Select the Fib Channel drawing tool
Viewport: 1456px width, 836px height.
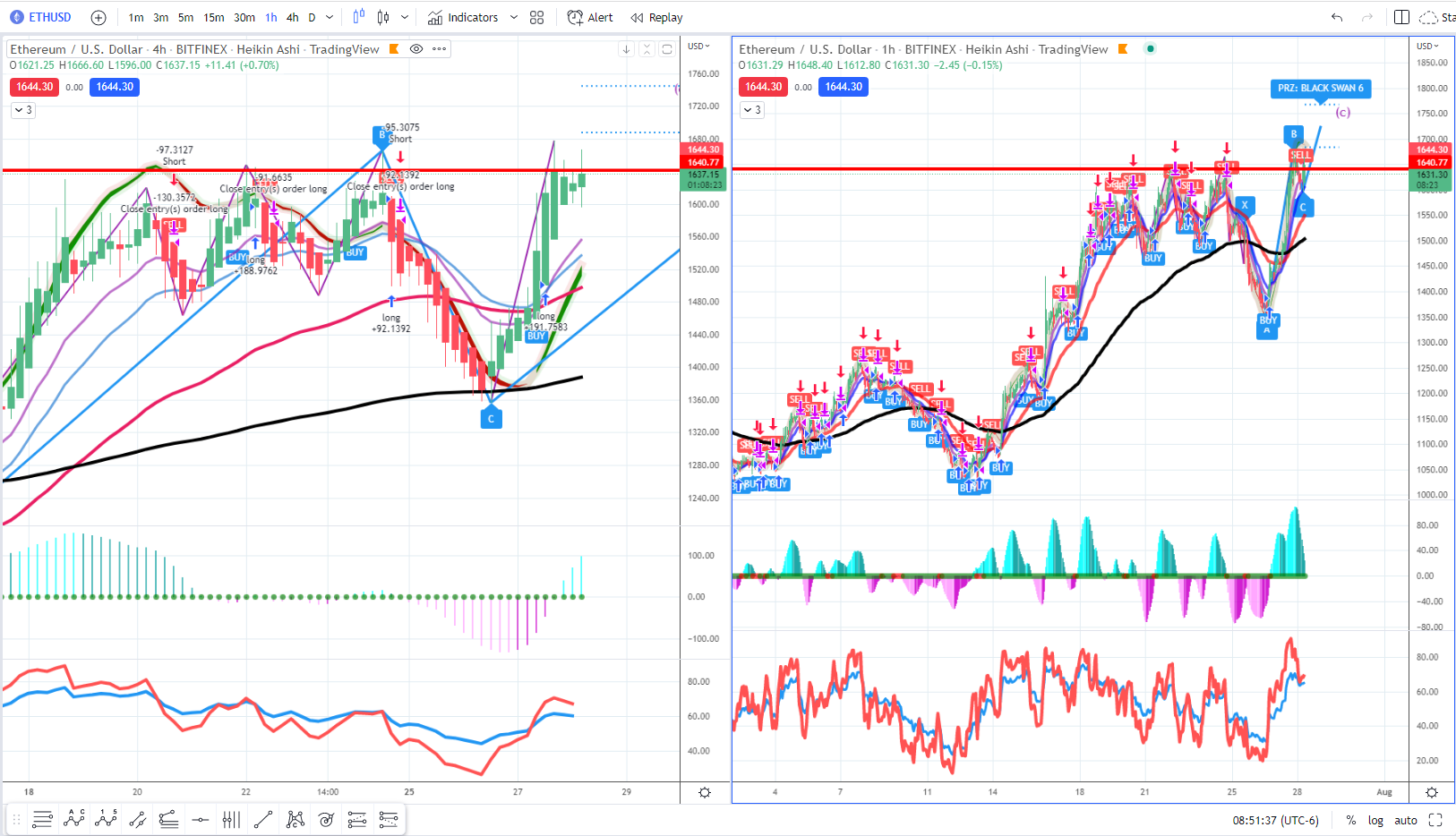357,819
